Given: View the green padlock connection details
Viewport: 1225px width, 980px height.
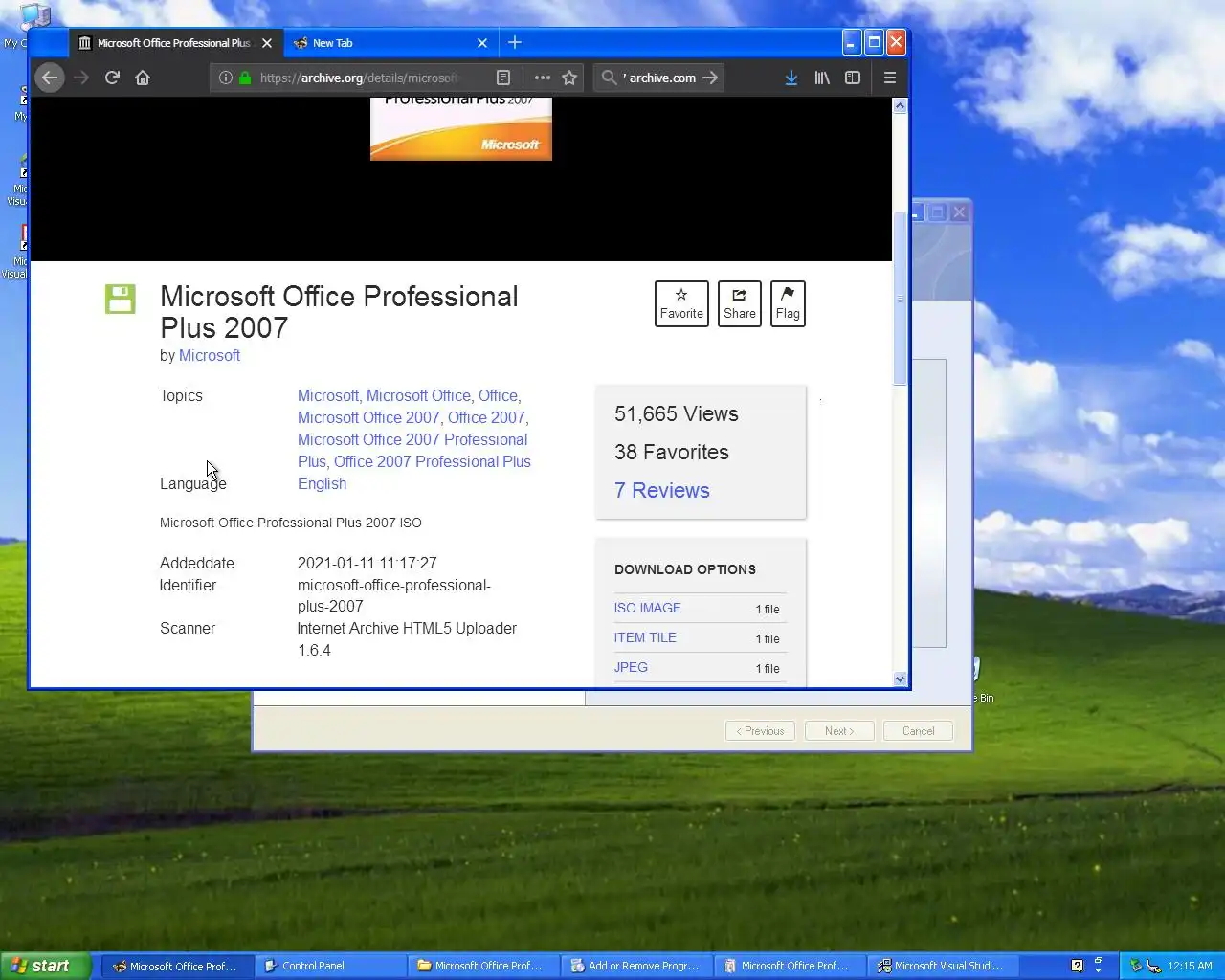Looking at the screenshot, I should [x=245, y=78].
